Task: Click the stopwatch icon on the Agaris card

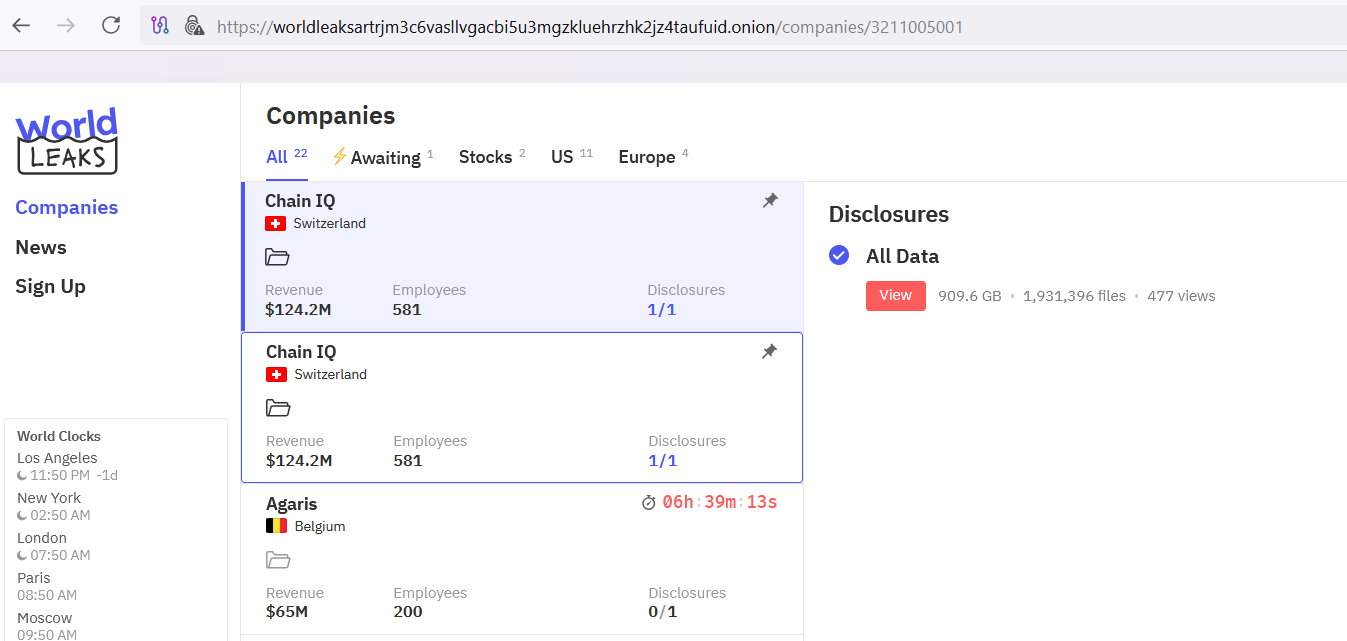Action: coord(648,502)
